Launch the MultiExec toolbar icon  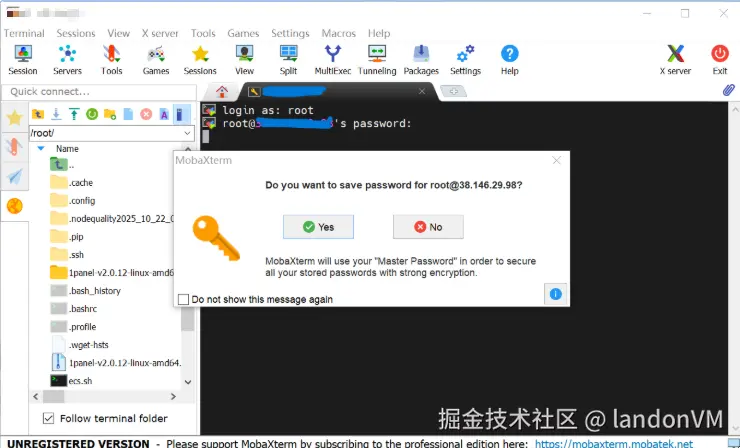pyautogui.click(x=333, y=60)
